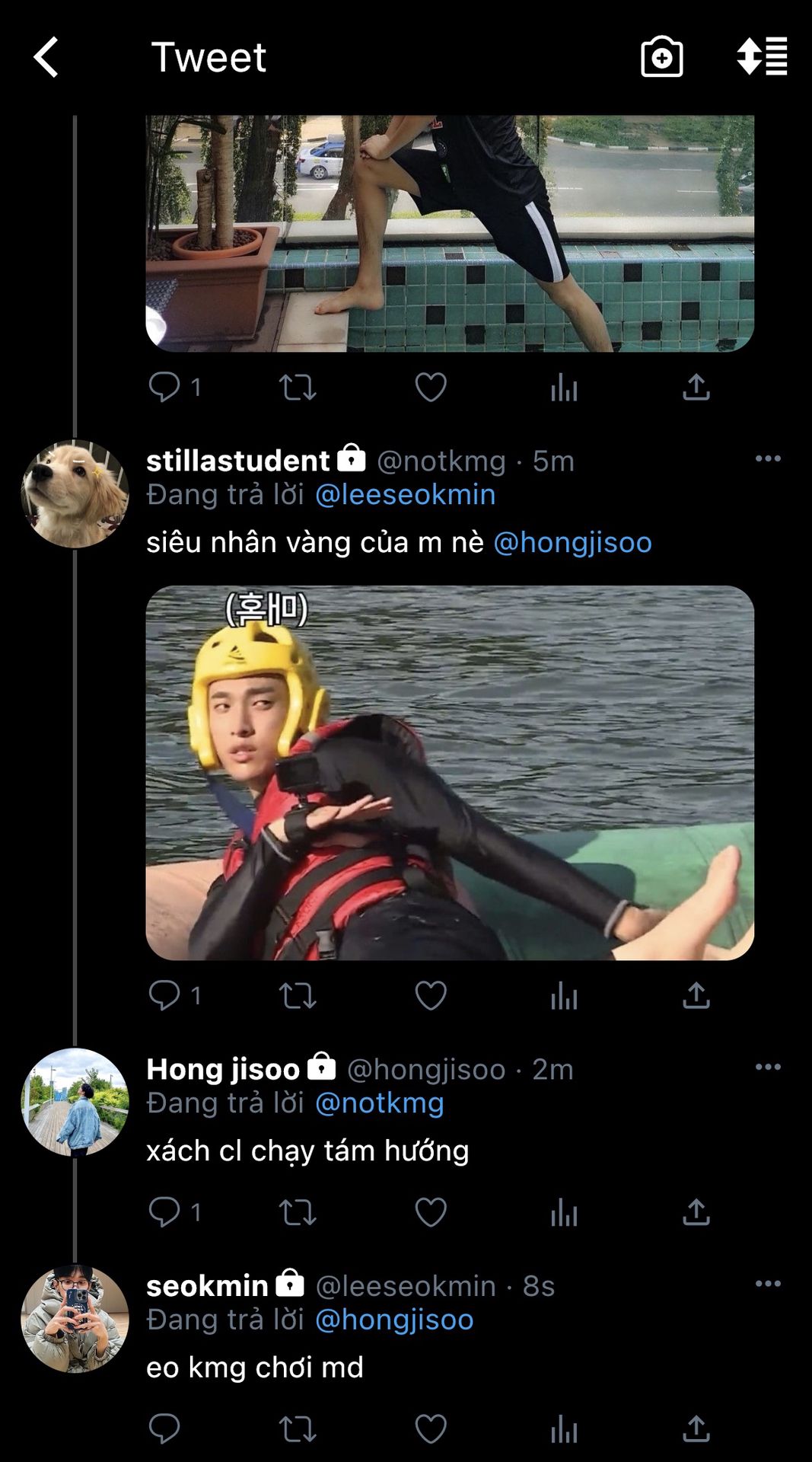This screenshot has height=1462, width=812.
Task: Retweet seokmin's reply
Action: 298,1428
